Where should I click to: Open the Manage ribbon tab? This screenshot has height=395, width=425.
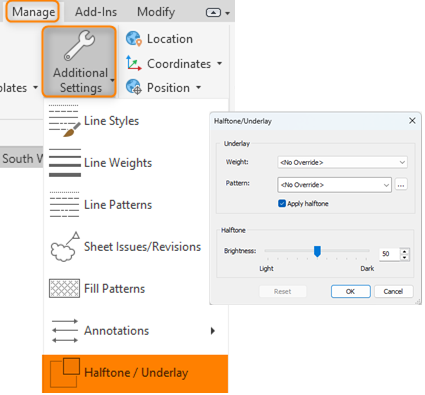point(33,12)
